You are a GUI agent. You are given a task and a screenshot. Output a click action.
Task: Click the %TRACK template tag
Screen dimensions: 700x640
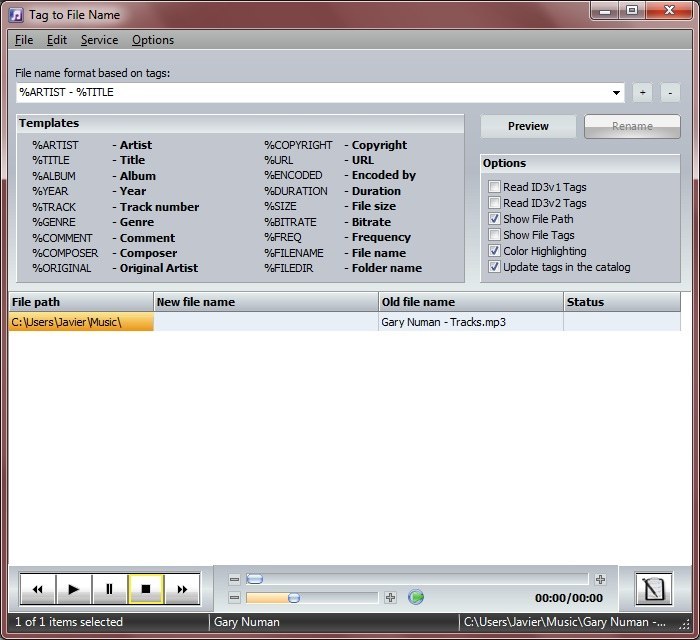click(x=54, y=208)
